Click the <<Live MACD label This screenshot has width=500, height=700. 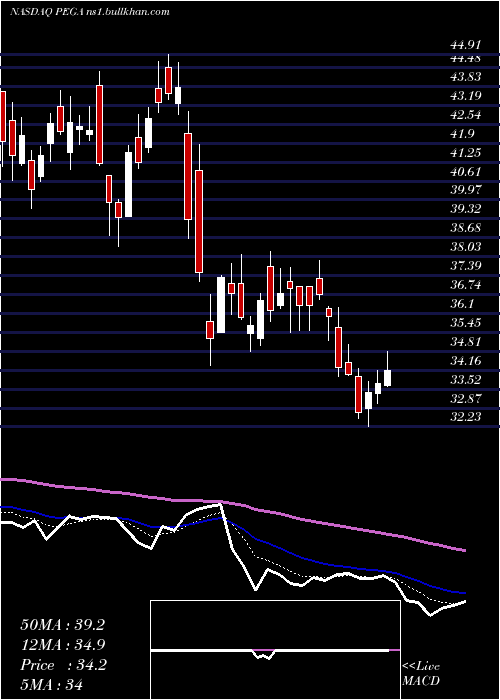(421, 674)
